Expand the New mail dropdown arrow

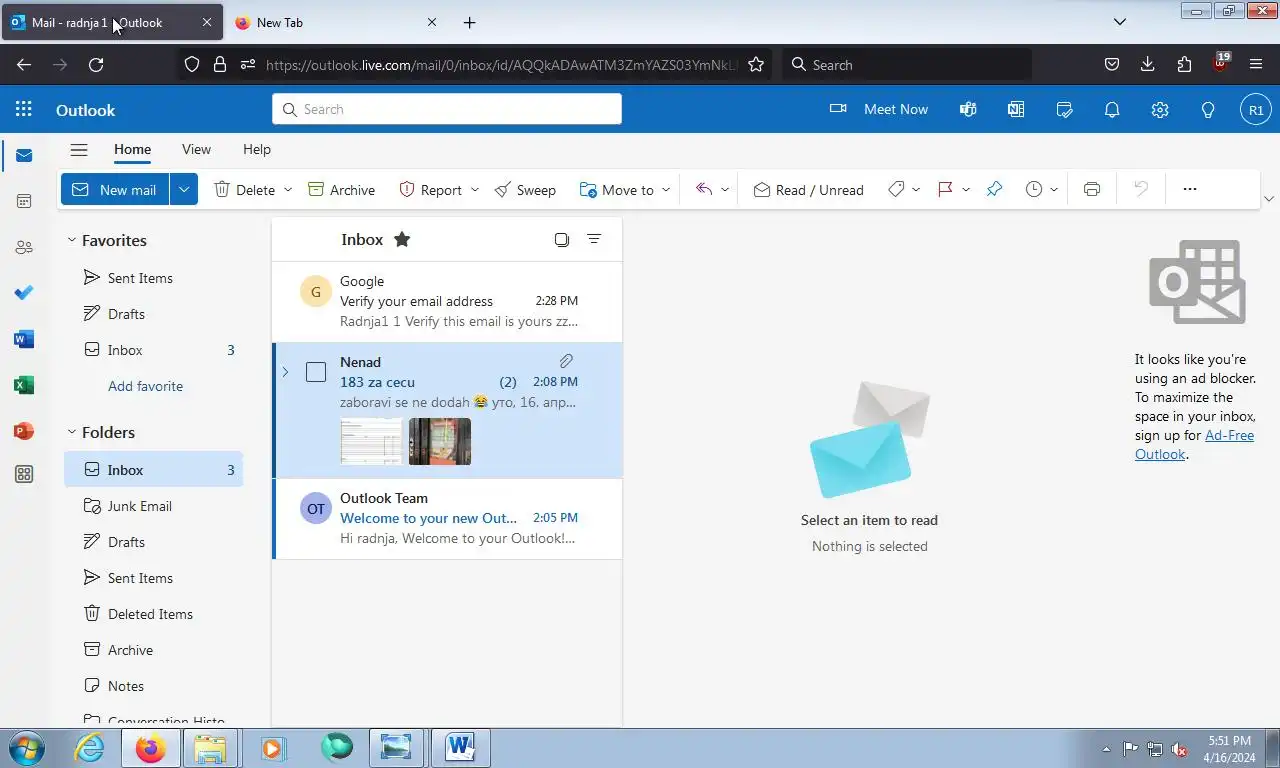pyautogui.click(x=184, y=189)
